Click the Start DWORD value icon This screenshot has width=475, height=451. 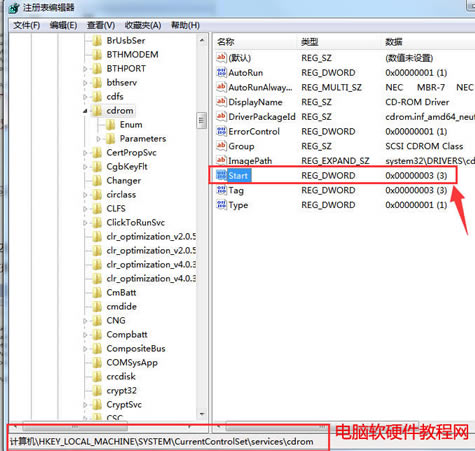221,175
